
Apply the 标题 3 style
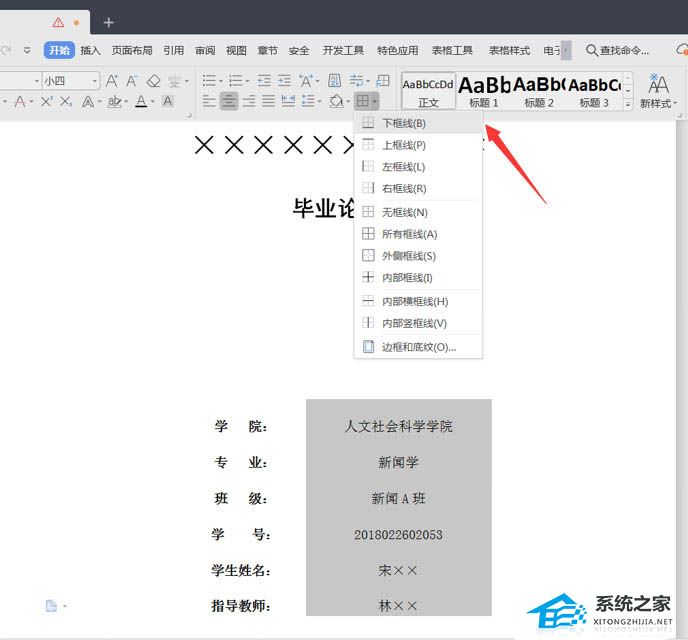coord(594,91)
